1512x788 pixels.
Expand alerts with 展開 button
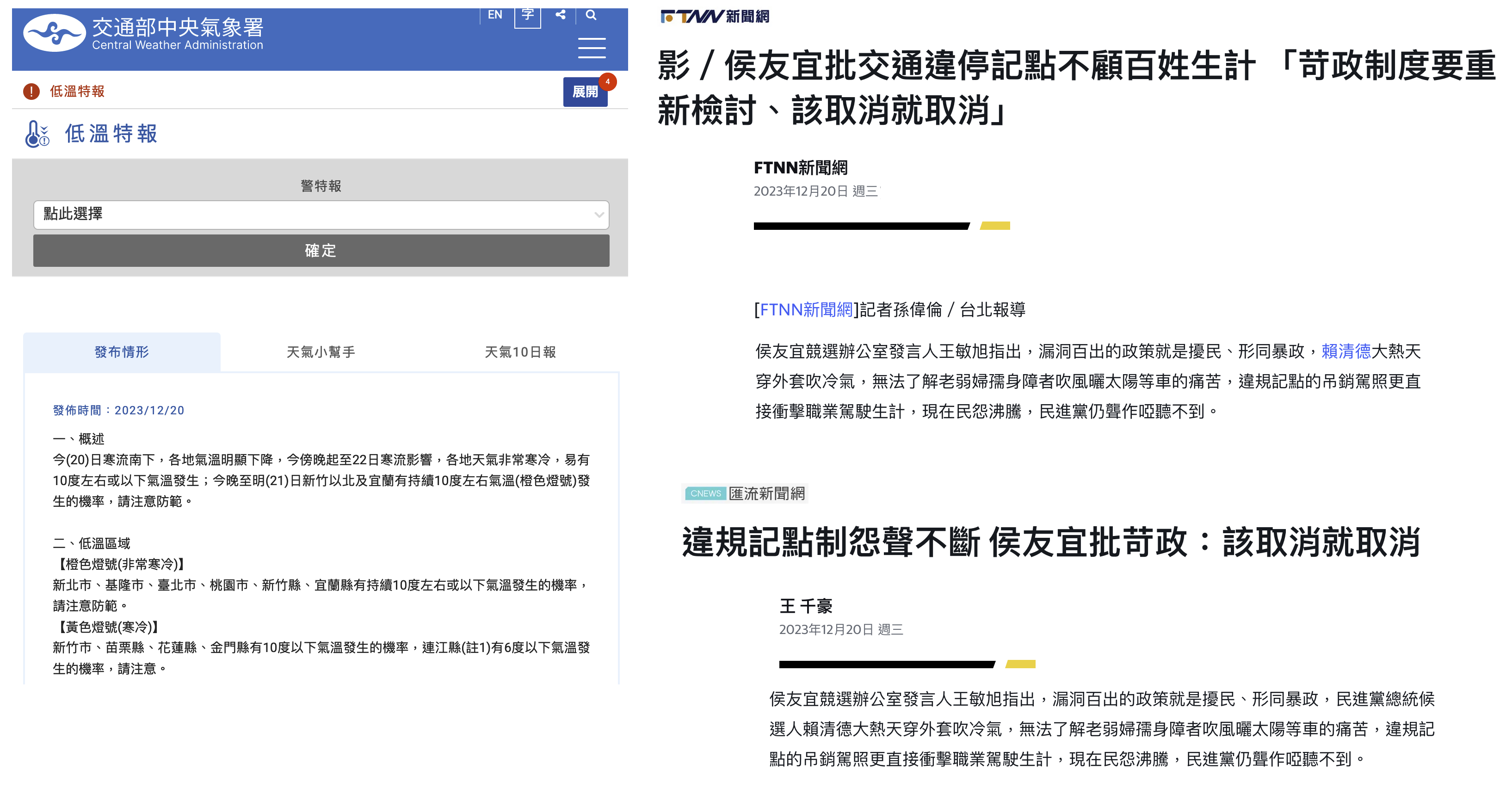tap(585, 92)
